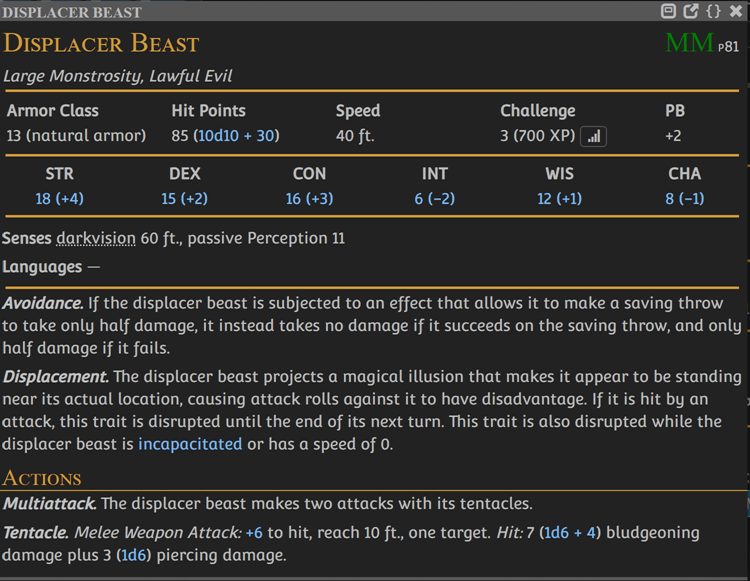This screenshot has height=581, width=750.
Task: Open the MM source link
Action: [689, 44]
